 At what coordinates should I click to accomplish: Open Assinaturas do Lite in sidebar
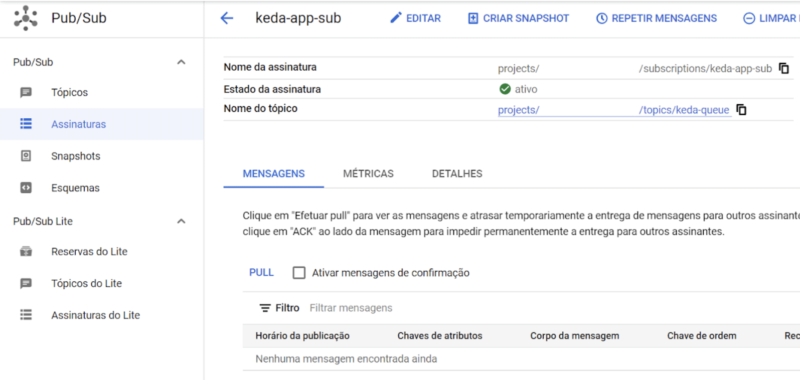[95, 315]
